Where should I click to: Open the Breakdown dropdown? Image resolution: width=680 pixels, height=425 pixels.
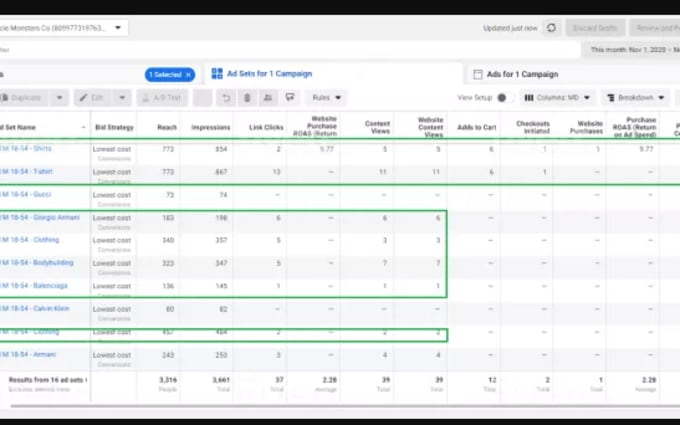pos(637,98)
